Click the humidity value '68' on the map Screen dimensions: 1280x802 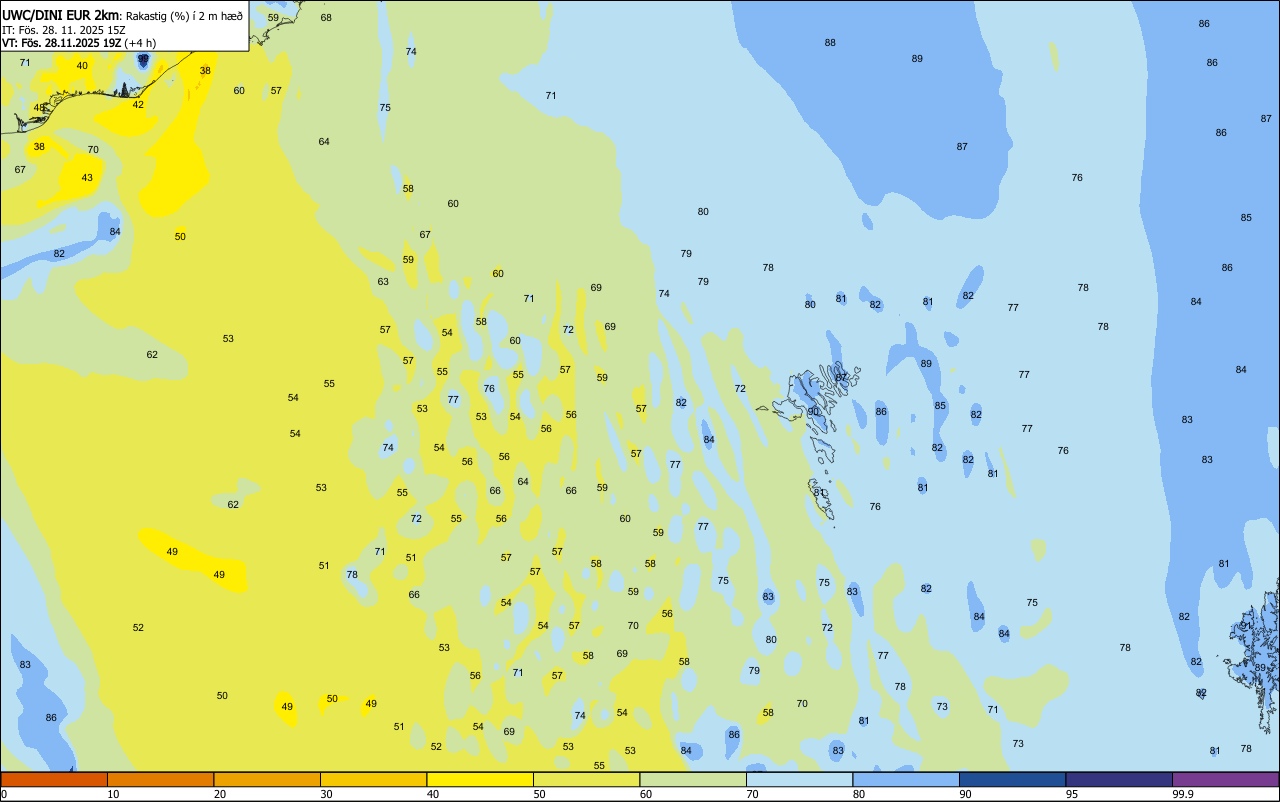click(326, 18)
